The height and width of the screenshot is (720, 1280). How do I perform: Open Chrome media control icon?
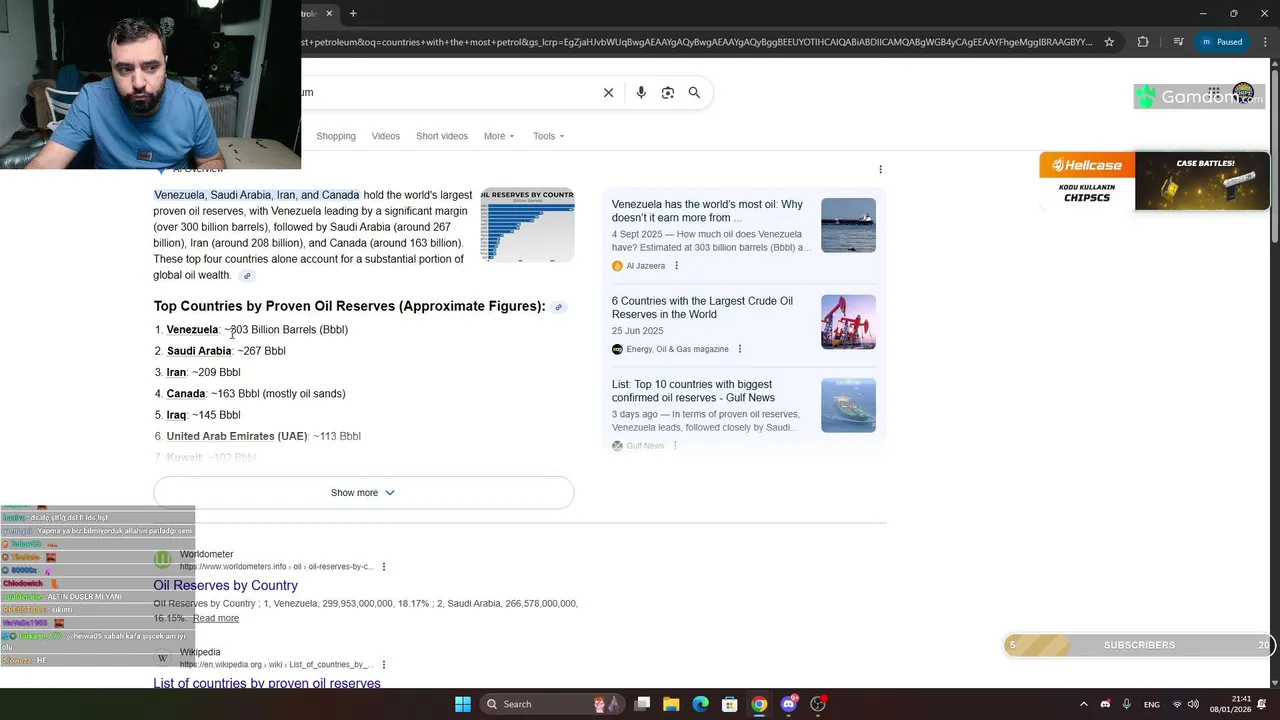pos(1179,42)
